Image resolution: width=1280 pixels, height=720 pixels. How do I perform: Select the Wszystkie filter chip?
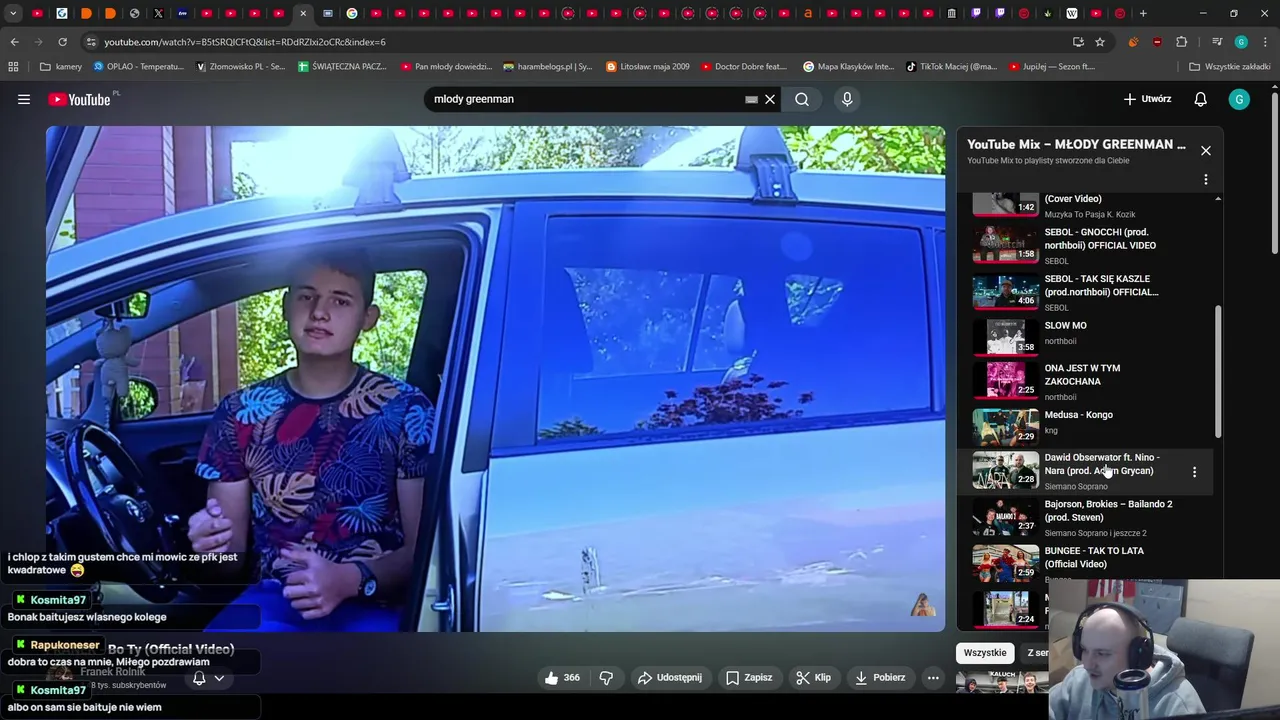tap(985, 652)
